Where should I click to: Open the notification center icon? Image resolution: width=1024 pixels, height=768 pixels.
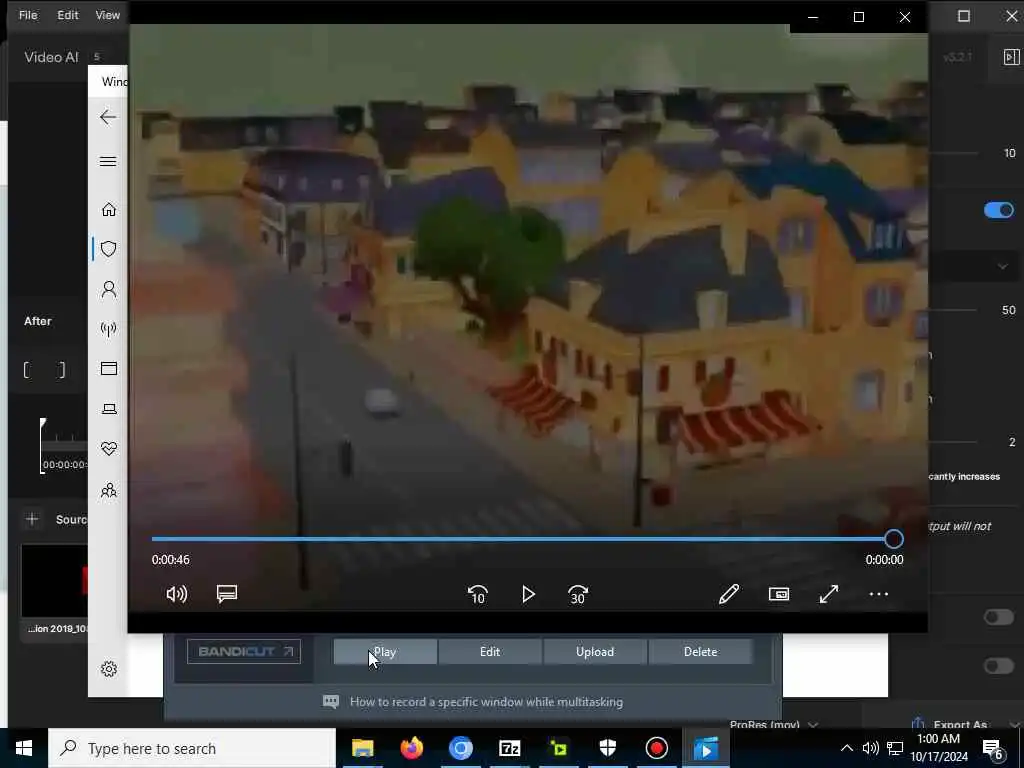tap(992, 749)
